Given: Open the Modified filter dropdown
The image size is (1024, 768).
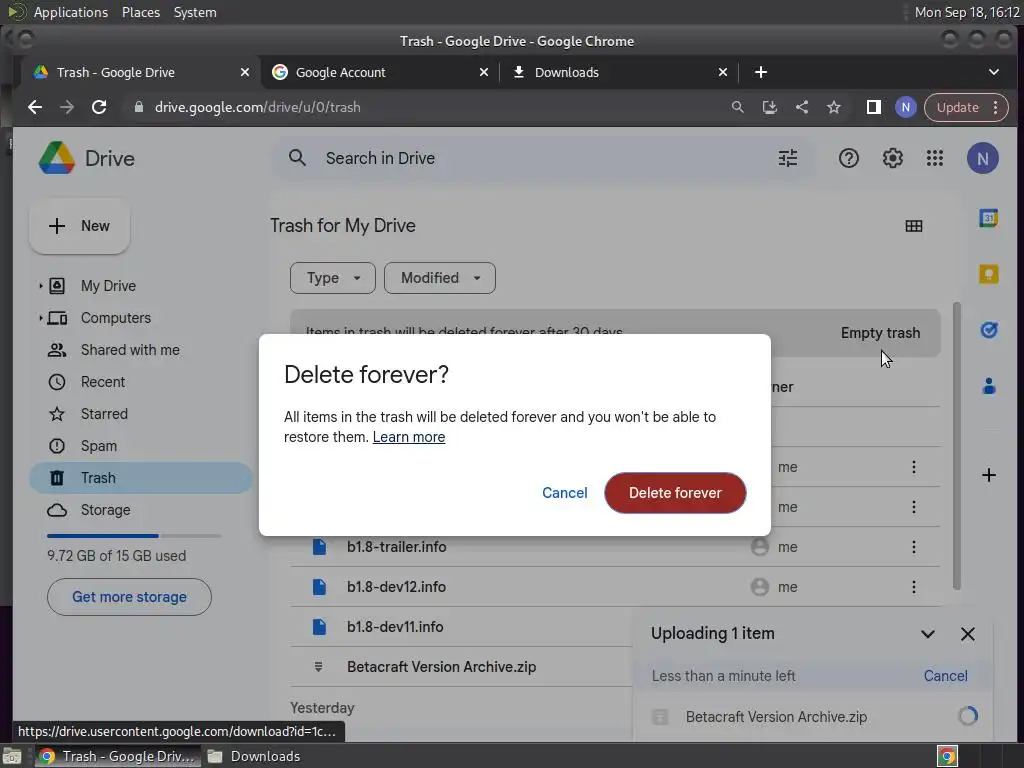Looking at the screenshot, I should point(440,278).
